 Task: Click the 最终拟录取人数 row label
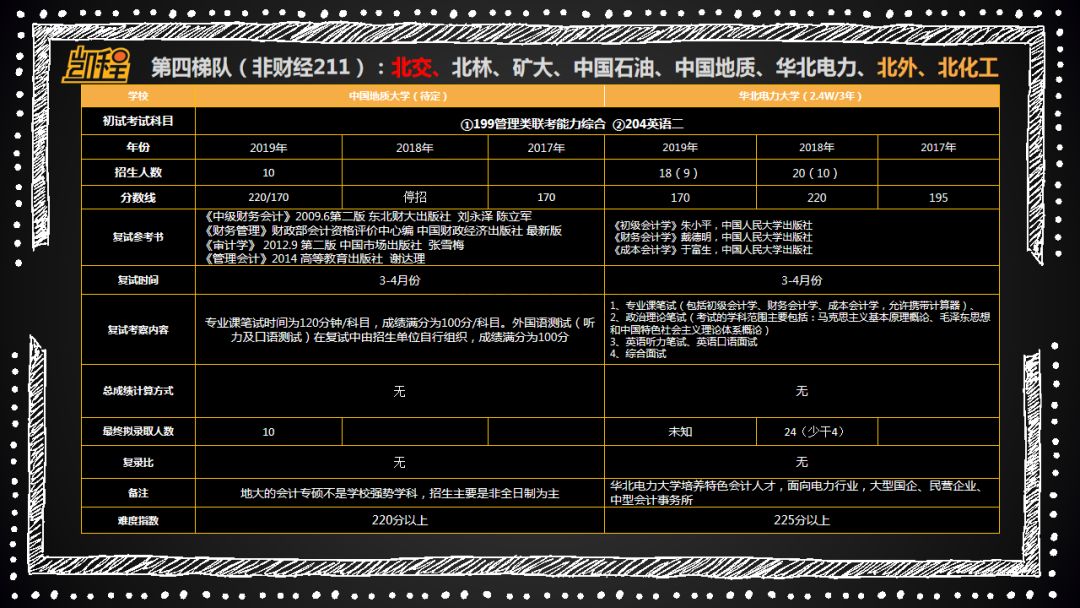[138, 431]
